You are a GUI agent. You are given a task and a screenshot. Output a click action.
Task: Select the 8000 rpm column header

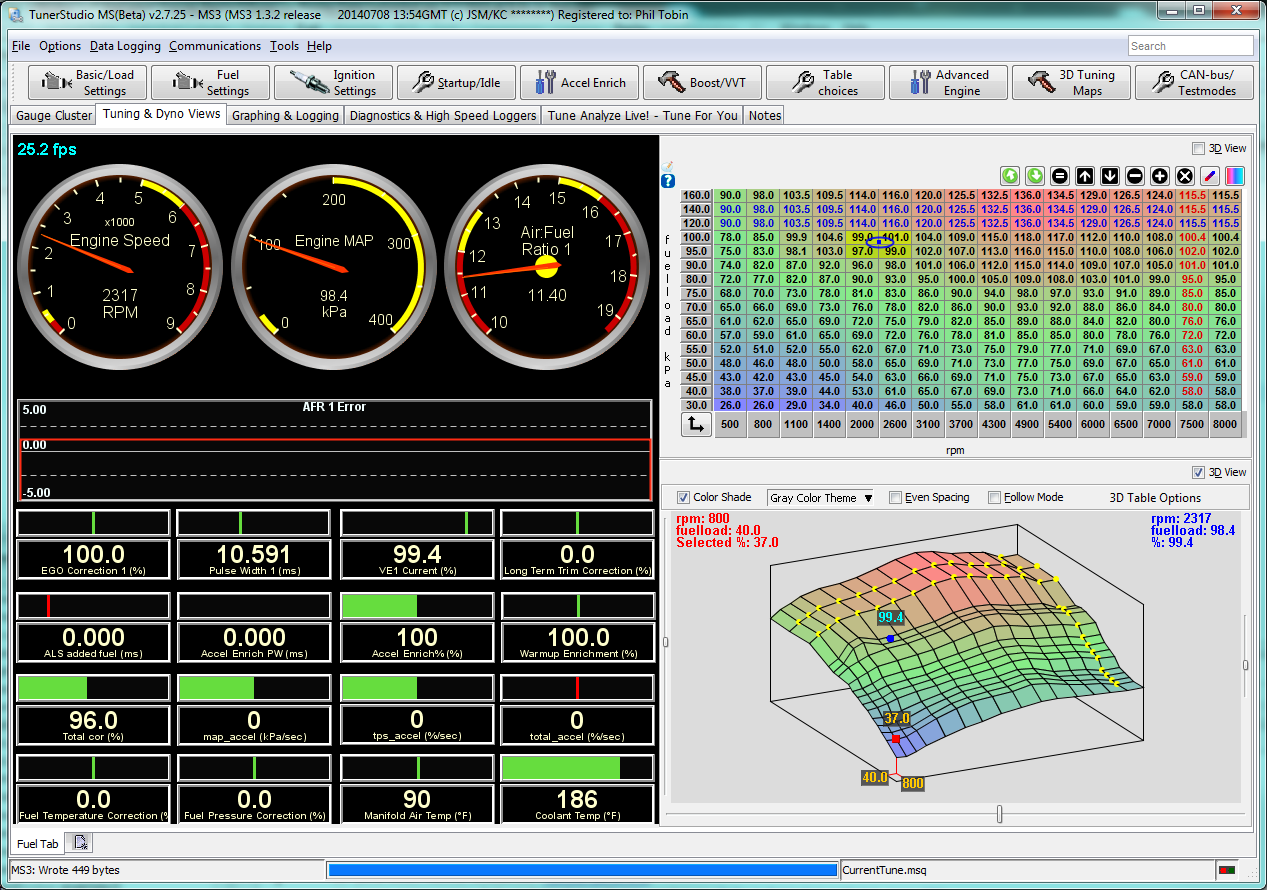coord(1224,424)
